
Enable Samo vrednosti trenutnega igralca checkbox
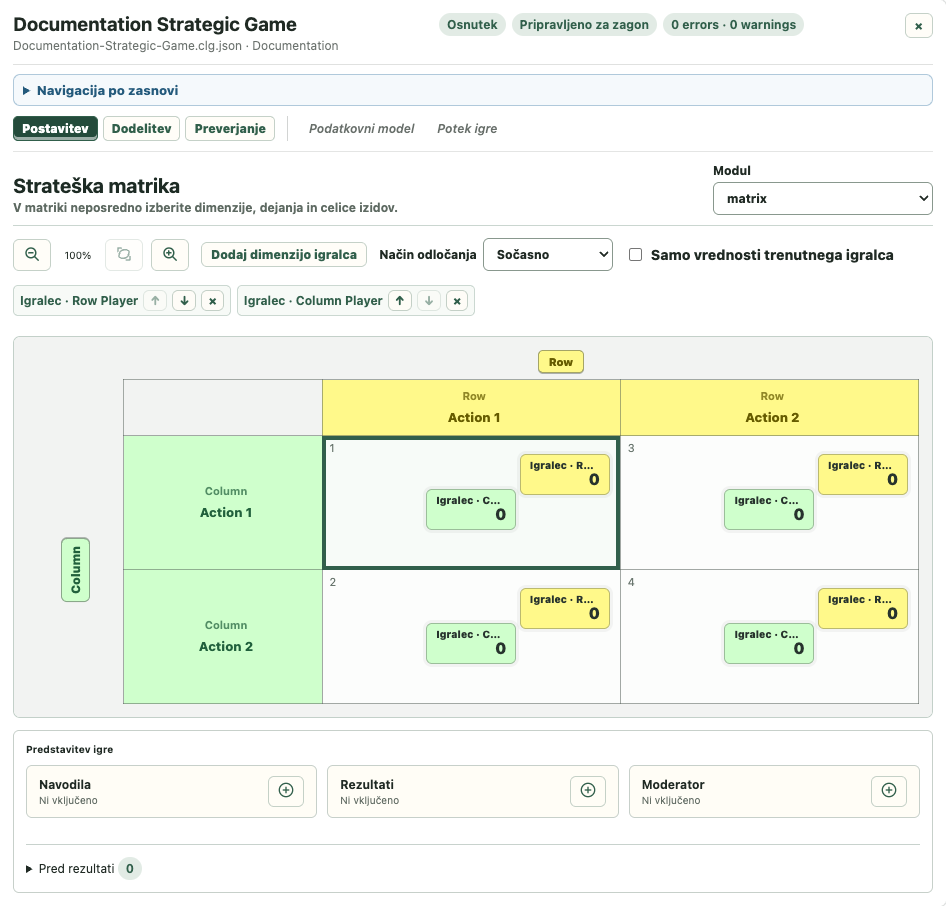[x=635, y=255]
